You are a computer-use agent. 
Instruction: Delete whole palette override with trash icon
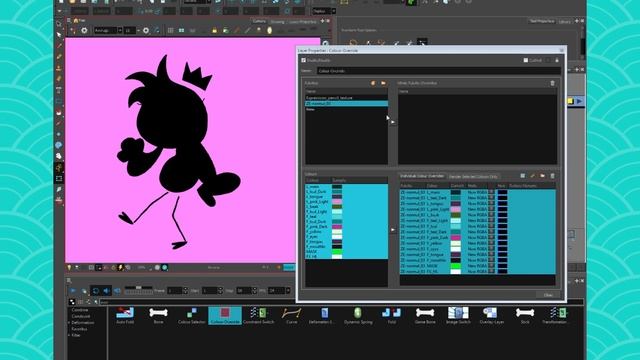[553, 83]
